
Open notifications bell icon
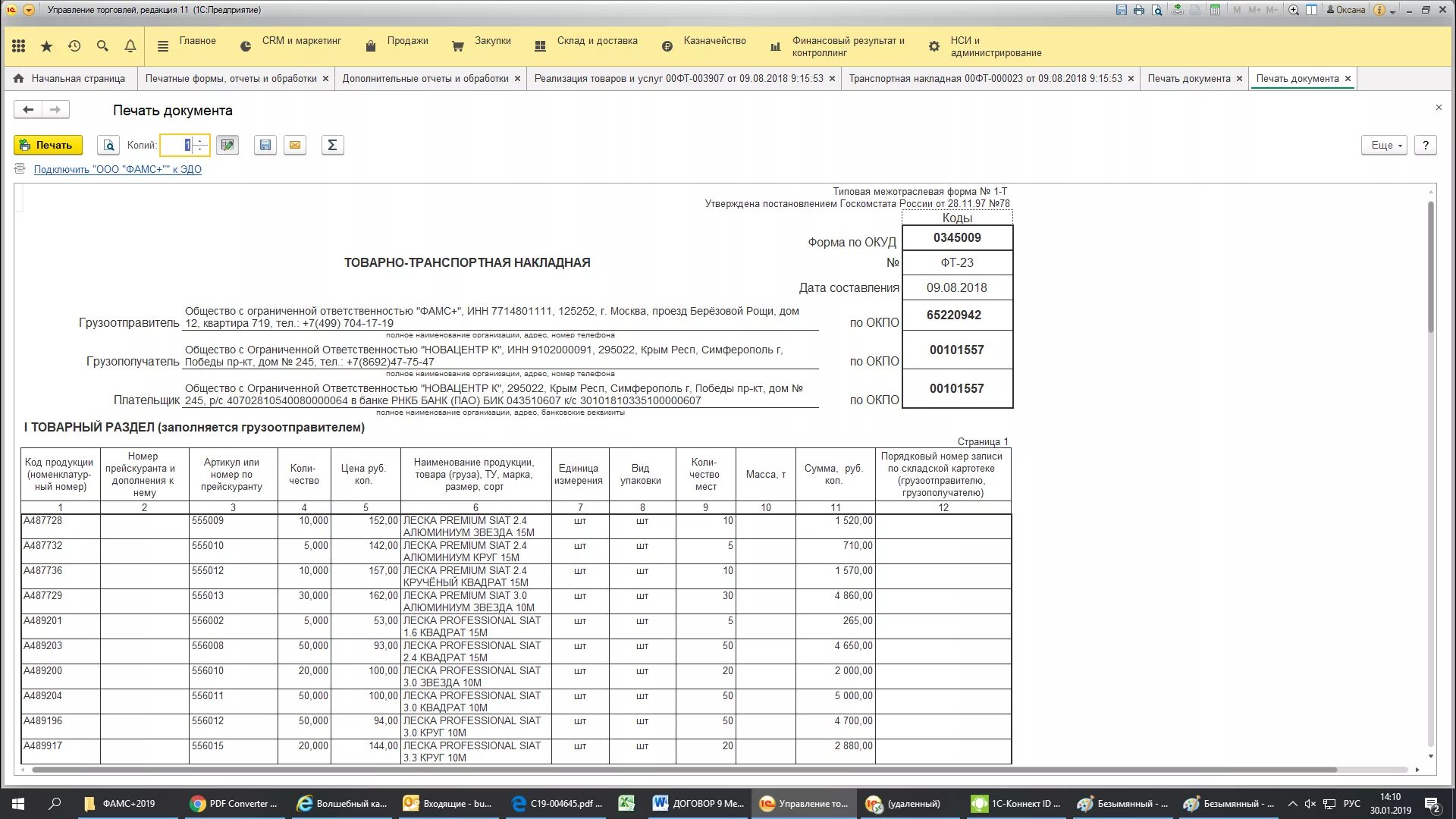click(130, 46)
